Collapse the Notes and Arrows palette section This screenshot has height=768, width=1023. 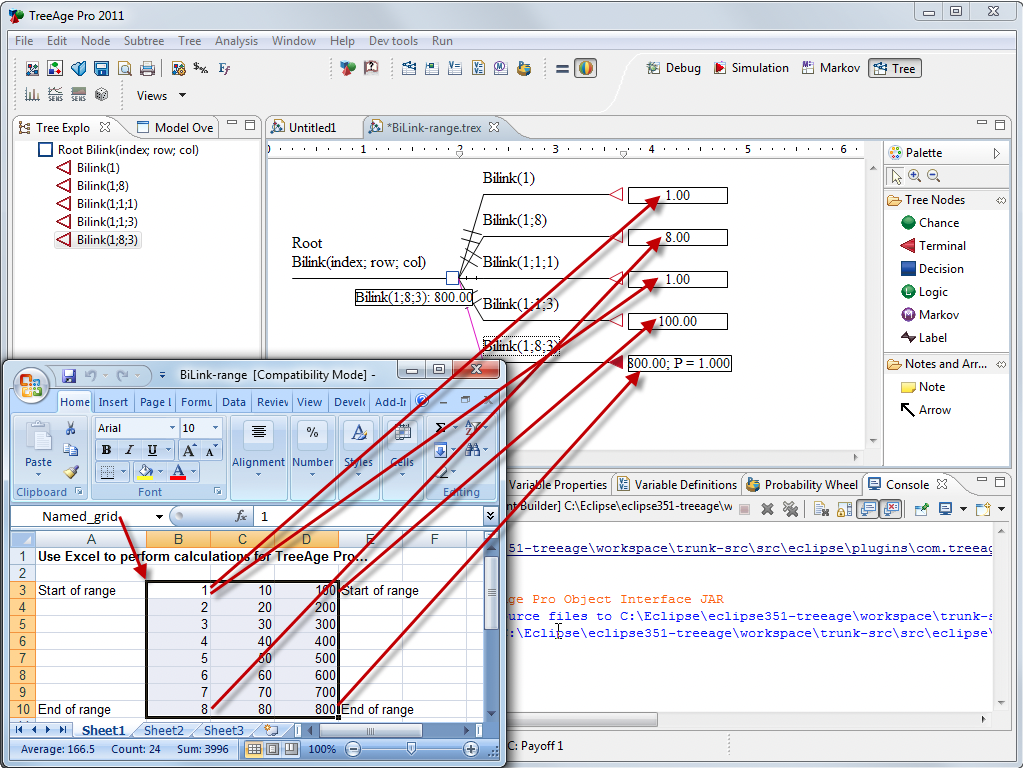pos(1001,364)
